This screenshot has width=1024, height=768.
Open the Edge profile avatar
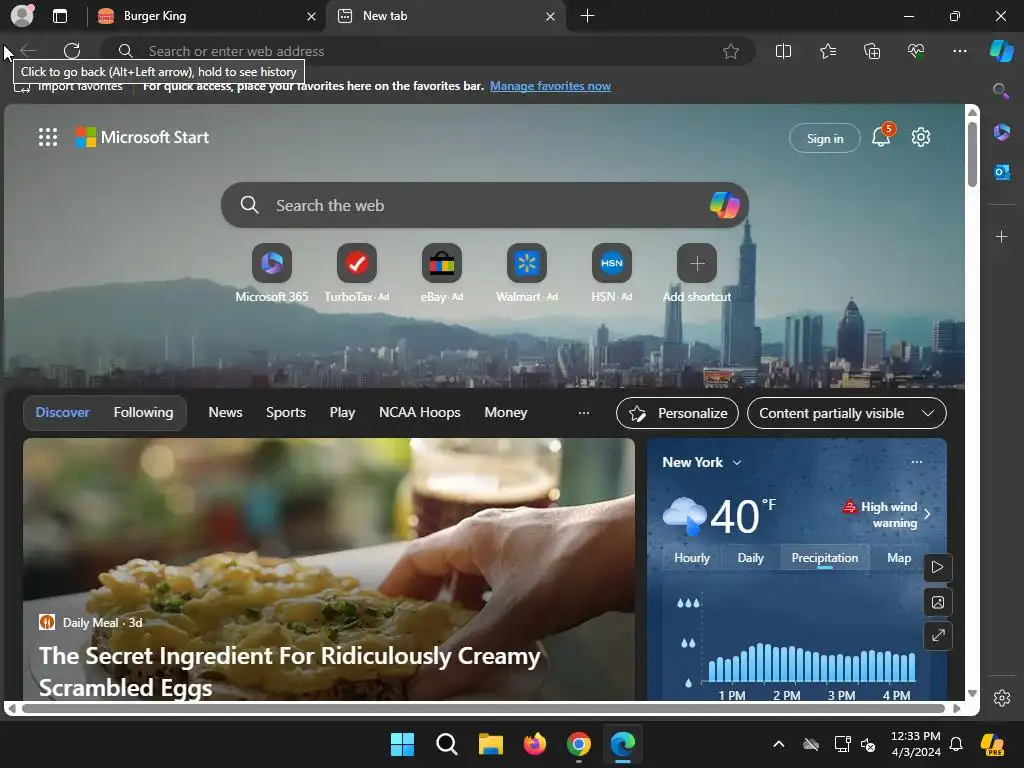coord(22,16)
